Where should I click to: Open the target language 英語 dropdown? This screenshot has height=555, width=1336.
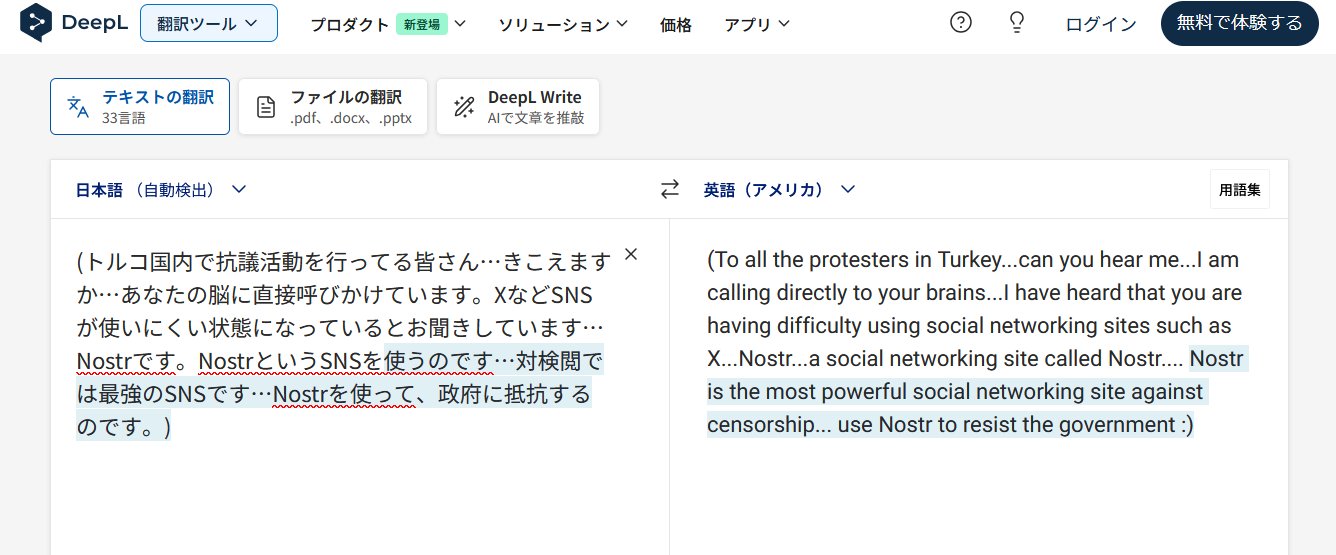[x=779, y=189]
